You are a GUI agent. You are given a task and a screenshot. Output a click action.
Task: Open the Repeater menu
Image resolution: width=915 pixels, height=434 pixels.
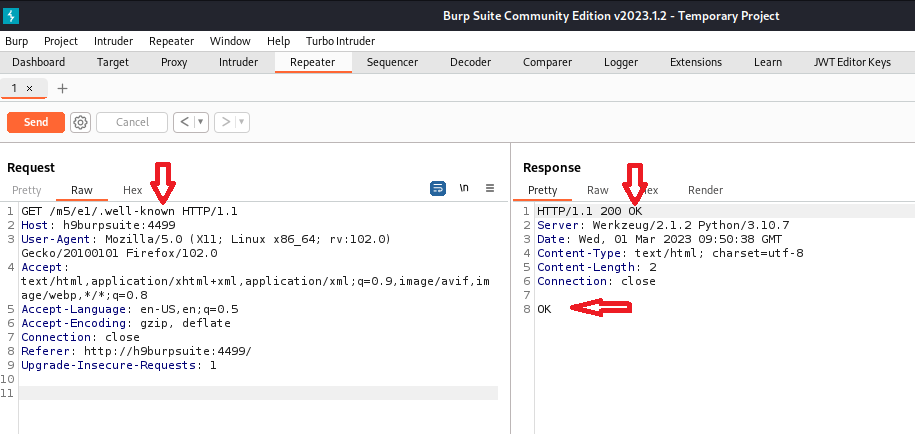172,41
